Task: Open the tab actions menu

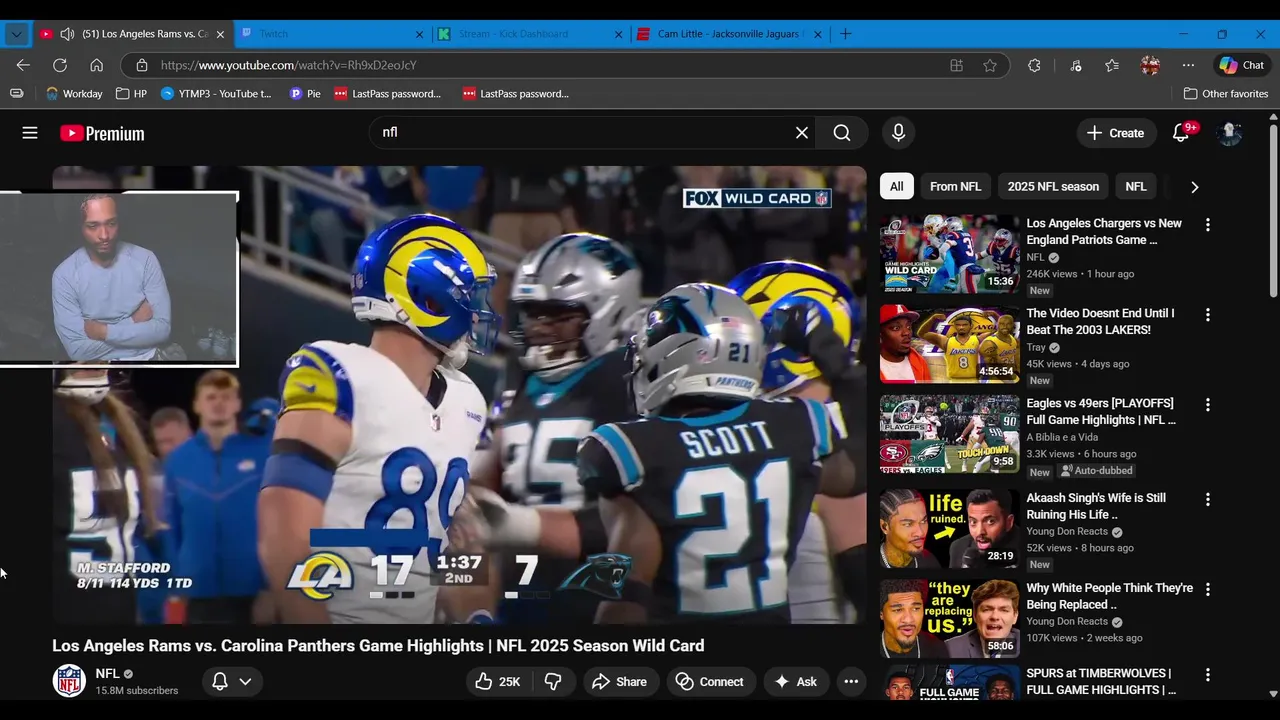Action: pyautogui.click(x=16, y=34)
